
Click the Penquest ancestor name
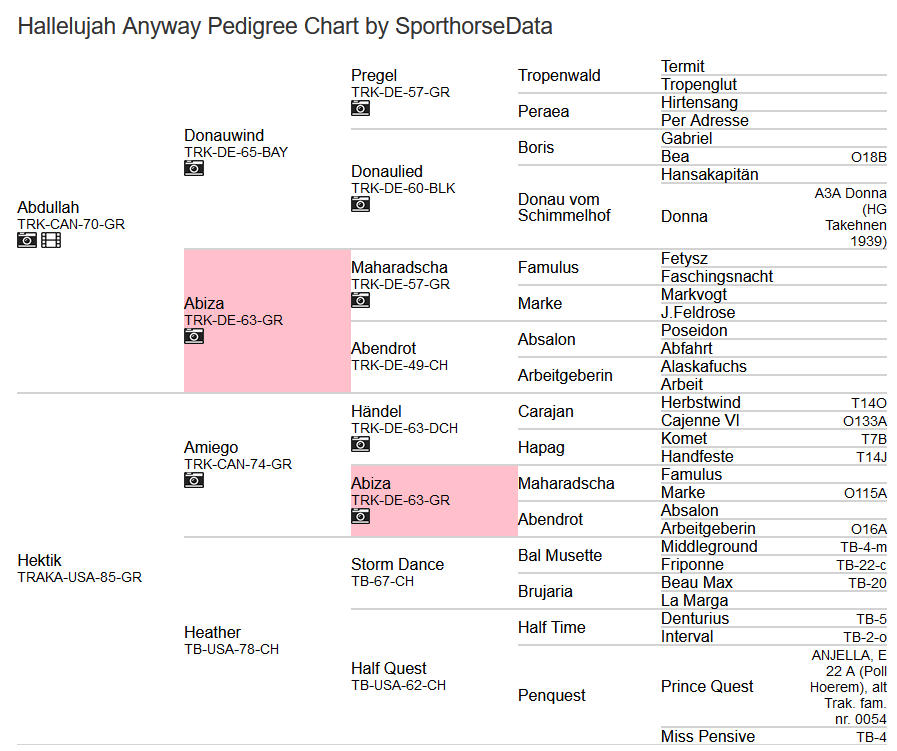pos(552,695)
